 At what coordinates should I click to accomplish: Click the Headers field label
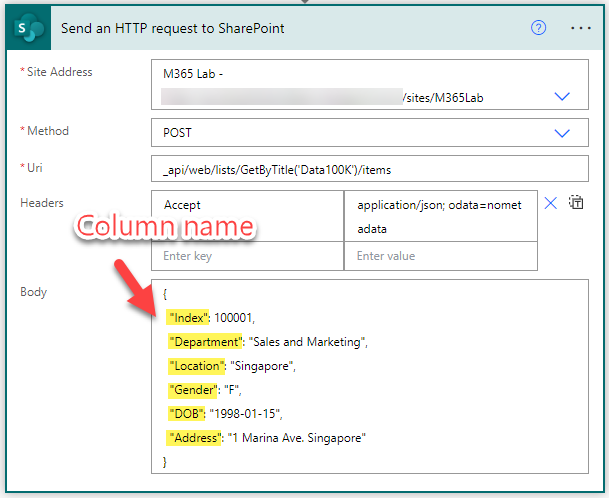[42, 203]
